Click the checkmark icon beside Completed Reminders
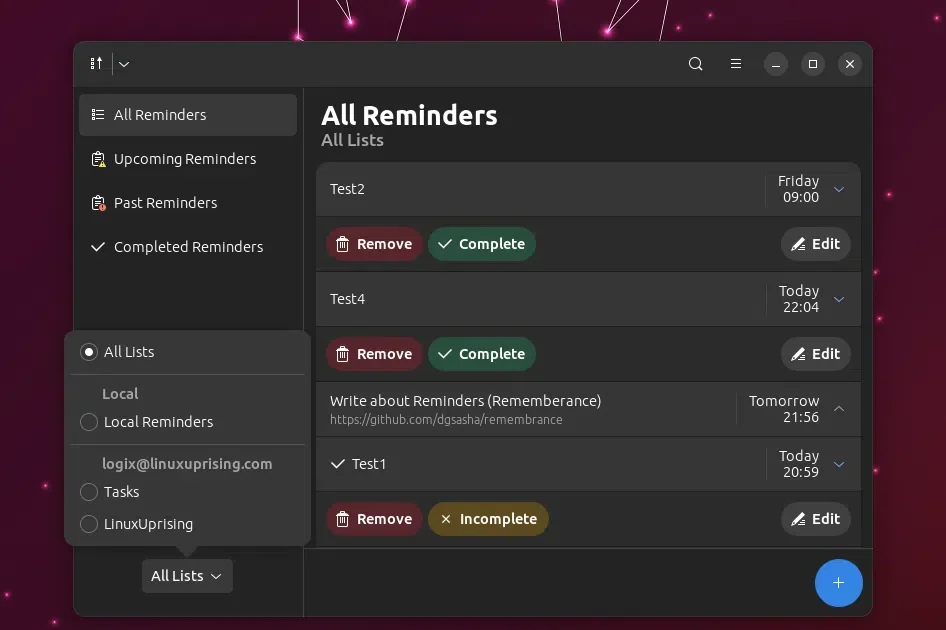 click(97, 246)
